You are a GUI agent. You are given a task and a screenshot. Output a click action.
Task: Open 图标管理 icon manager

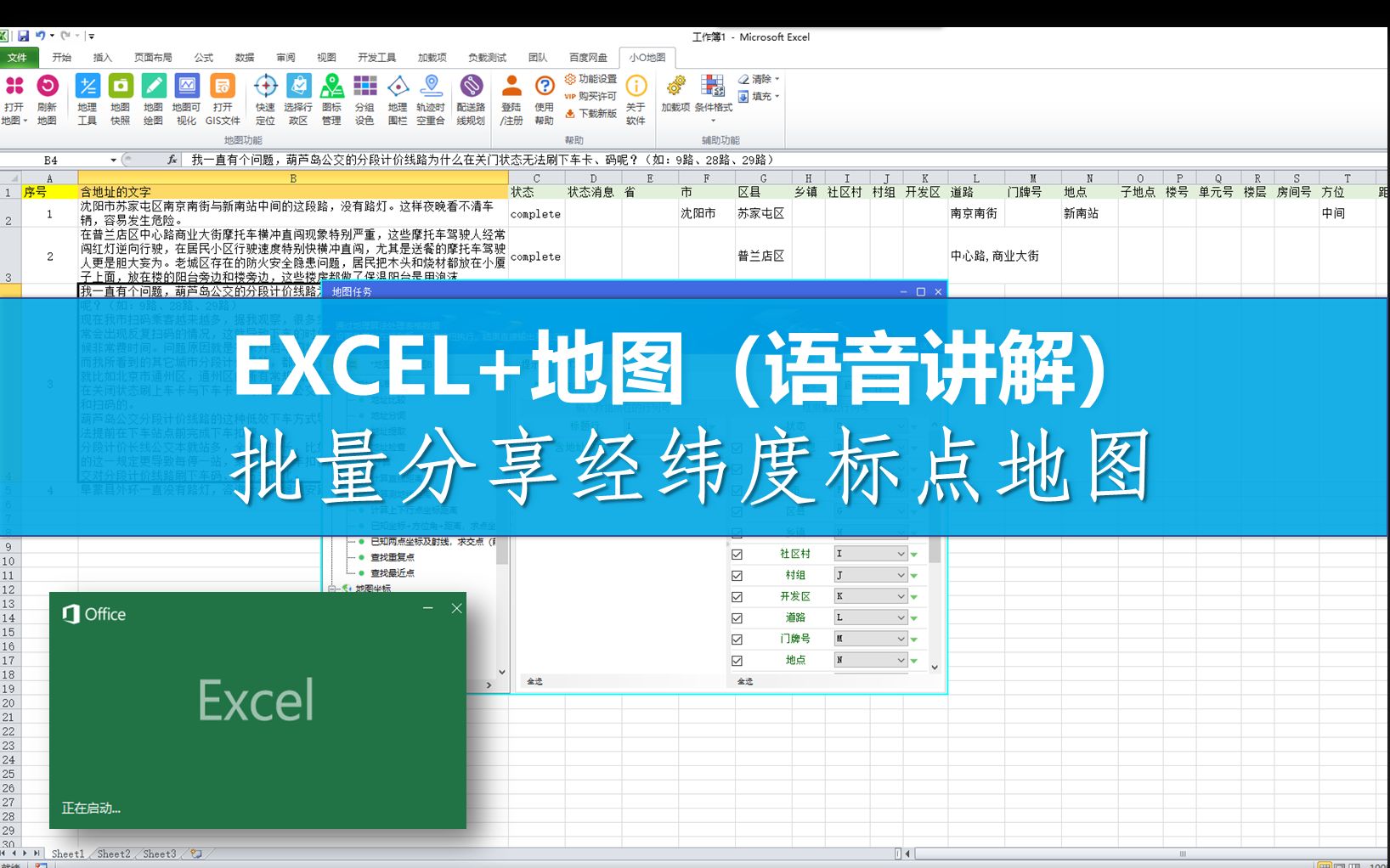(331, 100)
